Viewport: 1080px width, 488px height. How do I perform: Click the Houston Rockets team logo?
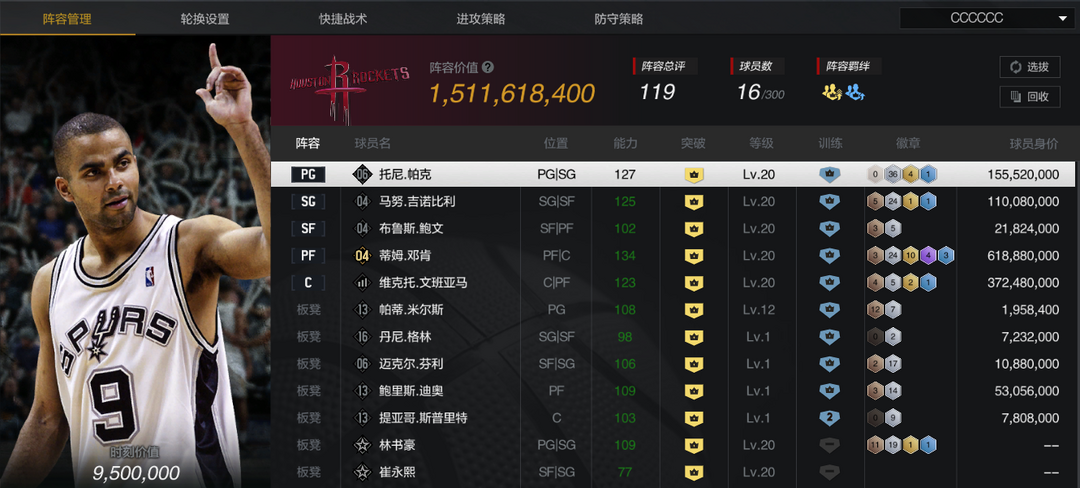pos(350,82)
